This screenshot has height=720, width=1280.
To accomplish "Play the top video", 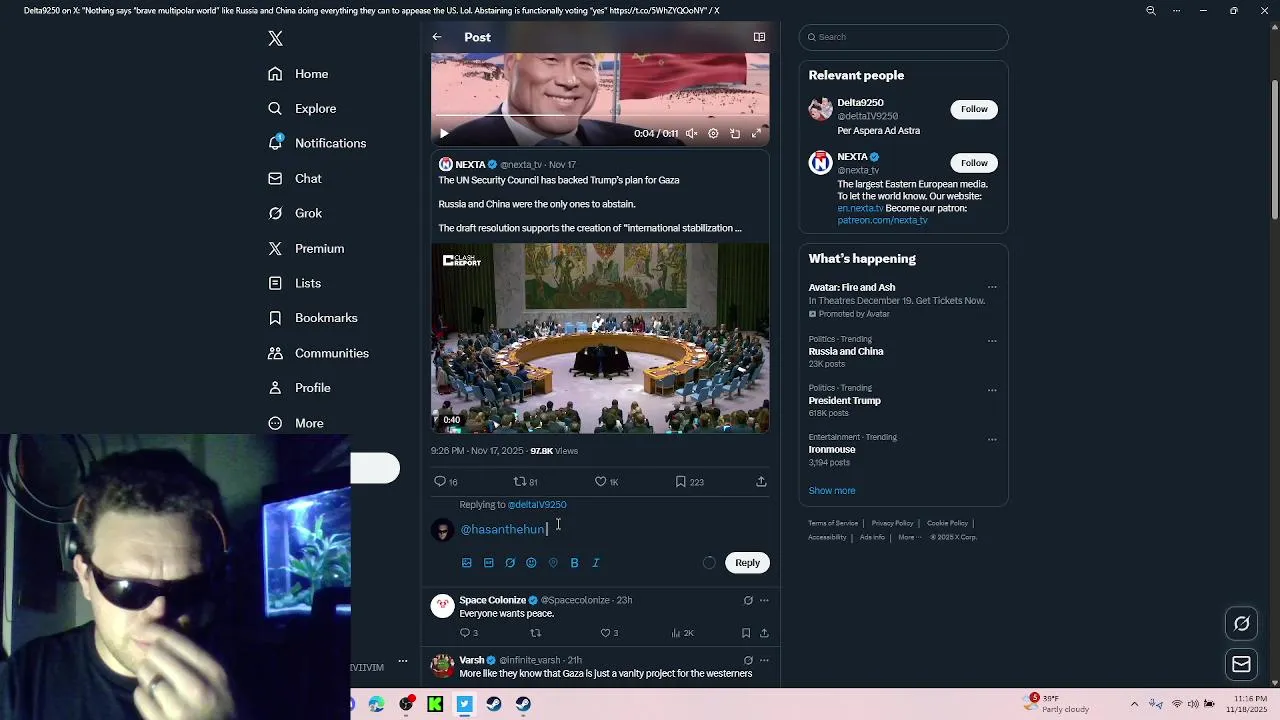I will (x=444, y=133).
